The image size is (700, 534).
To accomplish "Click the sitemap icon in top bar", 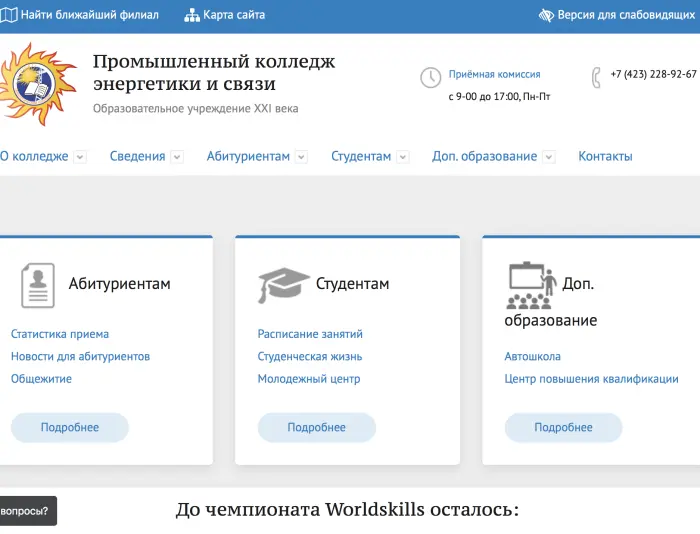I will pyautogui.click(x=192, y=15).
